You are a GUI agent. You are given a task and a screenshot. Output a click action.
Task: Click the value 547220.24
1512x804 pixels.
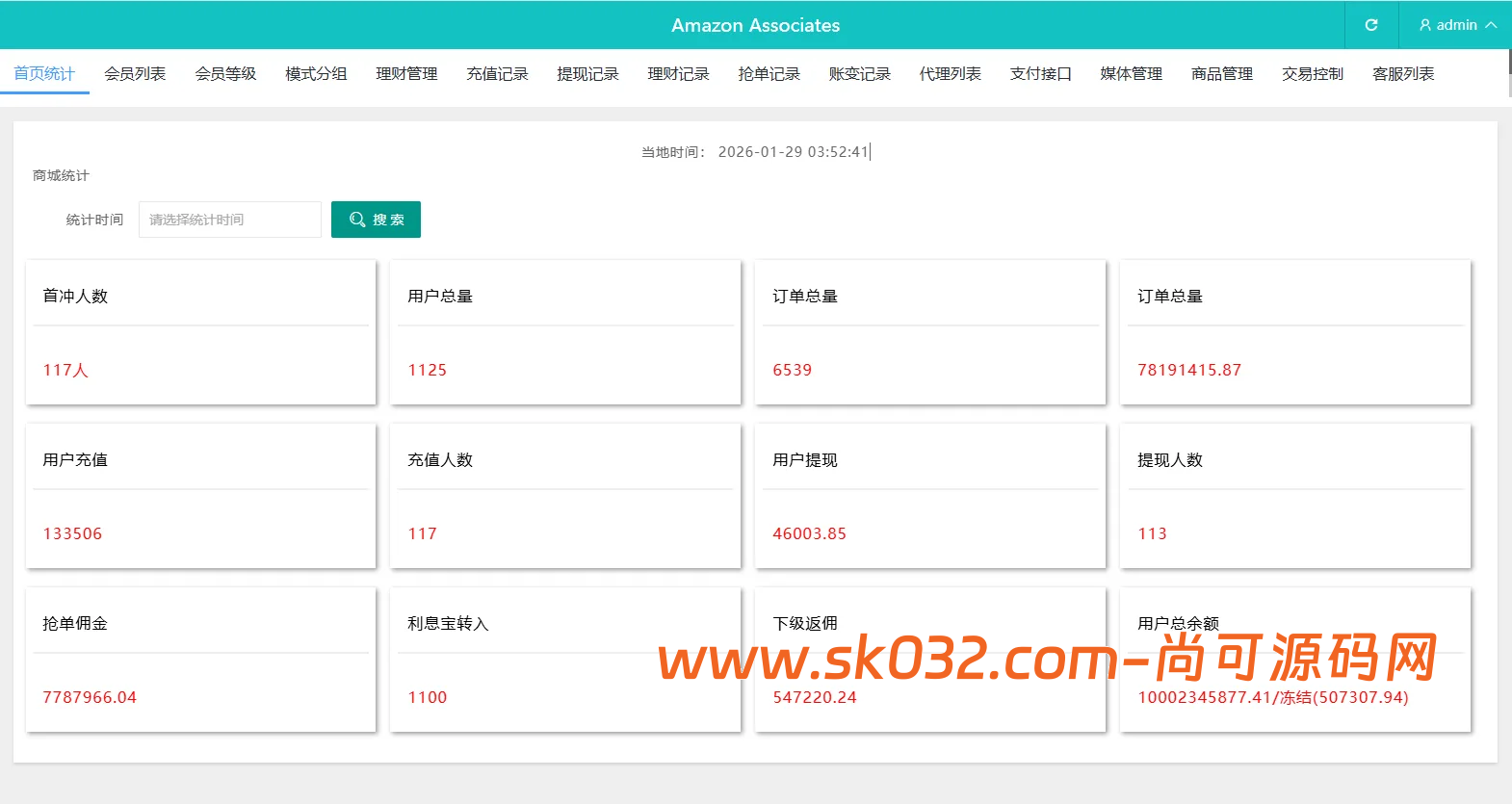coord(814,697)
